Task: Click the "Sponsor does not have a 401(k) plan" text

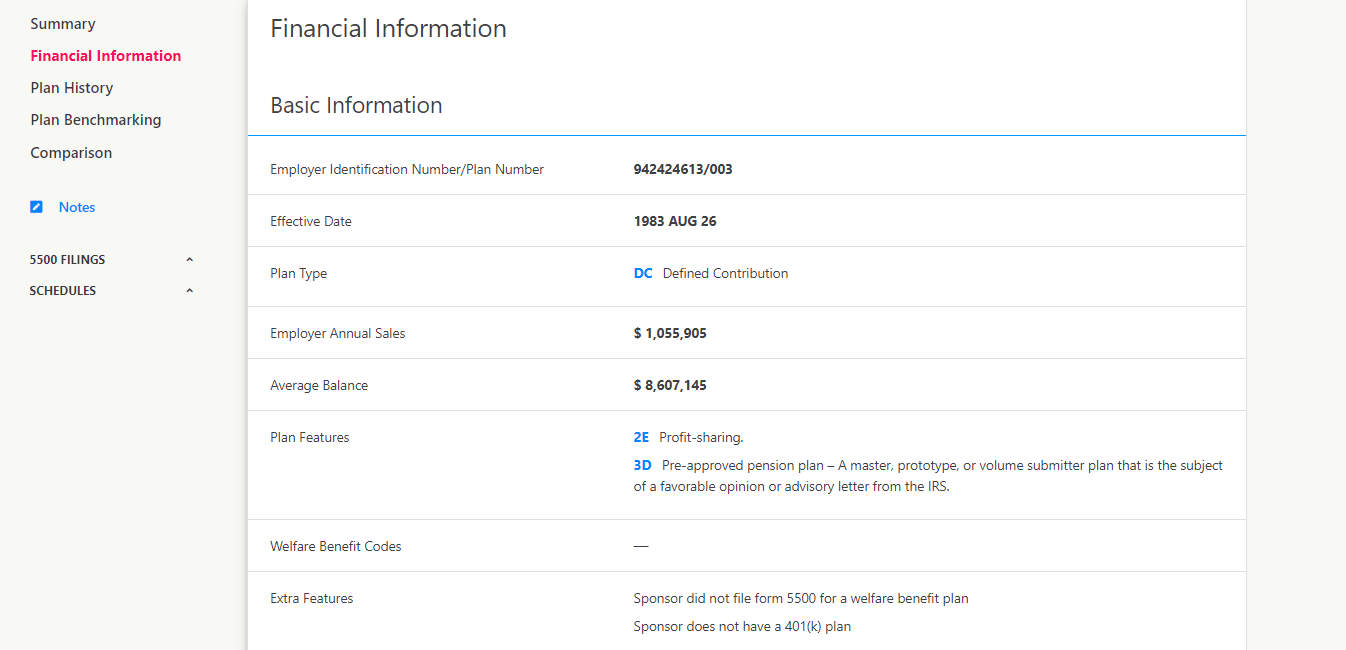Action: tap(742, 627)
